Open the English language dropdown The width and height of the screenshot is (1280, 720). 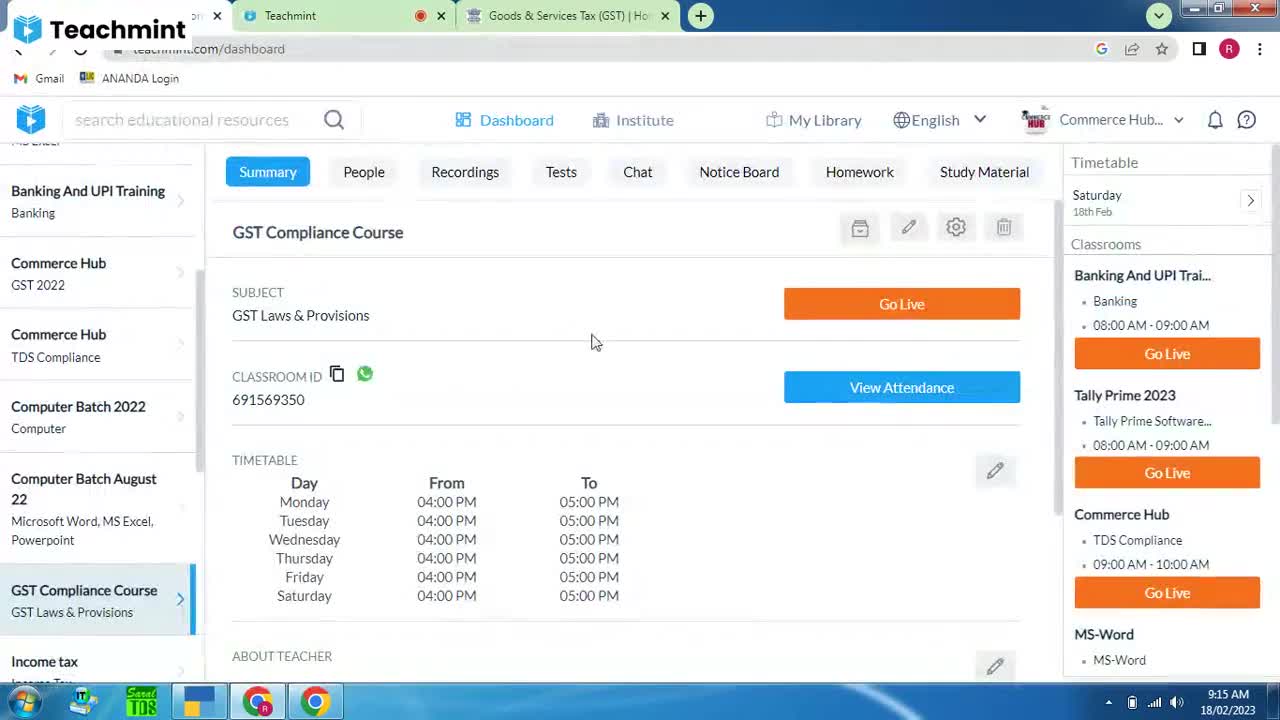[x=940, y=120]
